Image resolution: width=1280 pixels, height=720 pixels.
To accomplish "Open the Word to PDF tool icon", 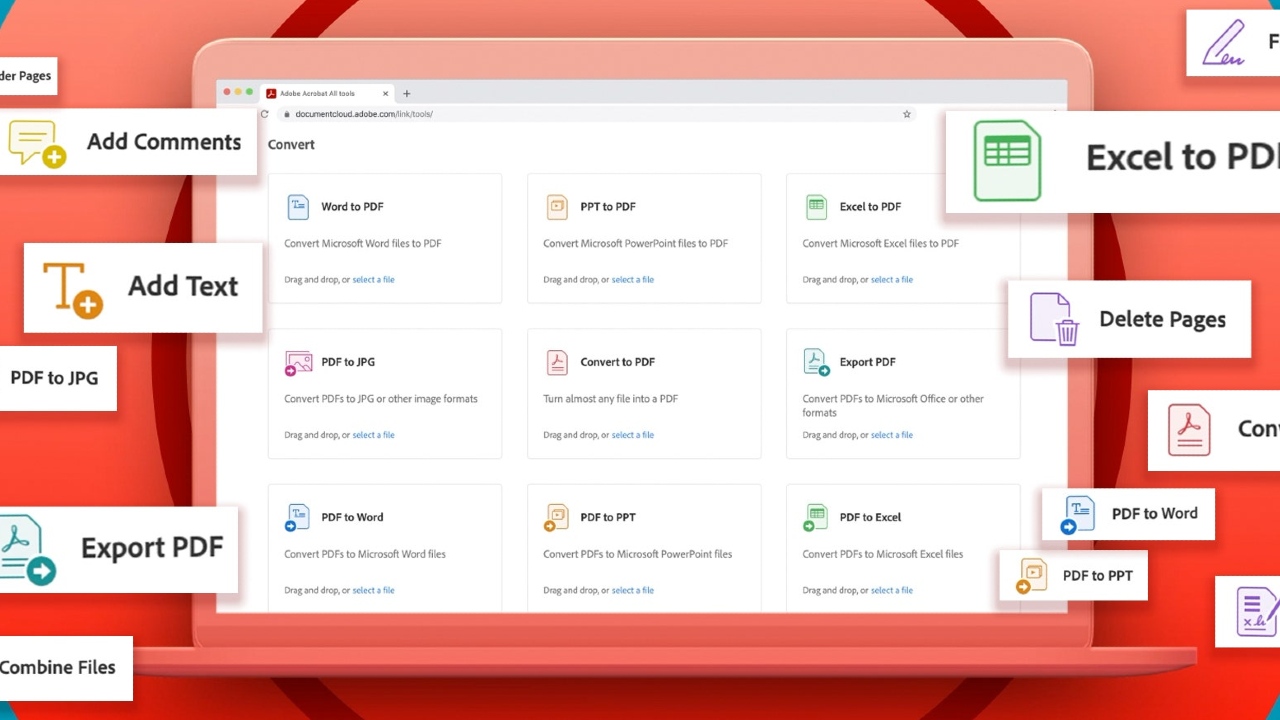I will pos(298,207).
